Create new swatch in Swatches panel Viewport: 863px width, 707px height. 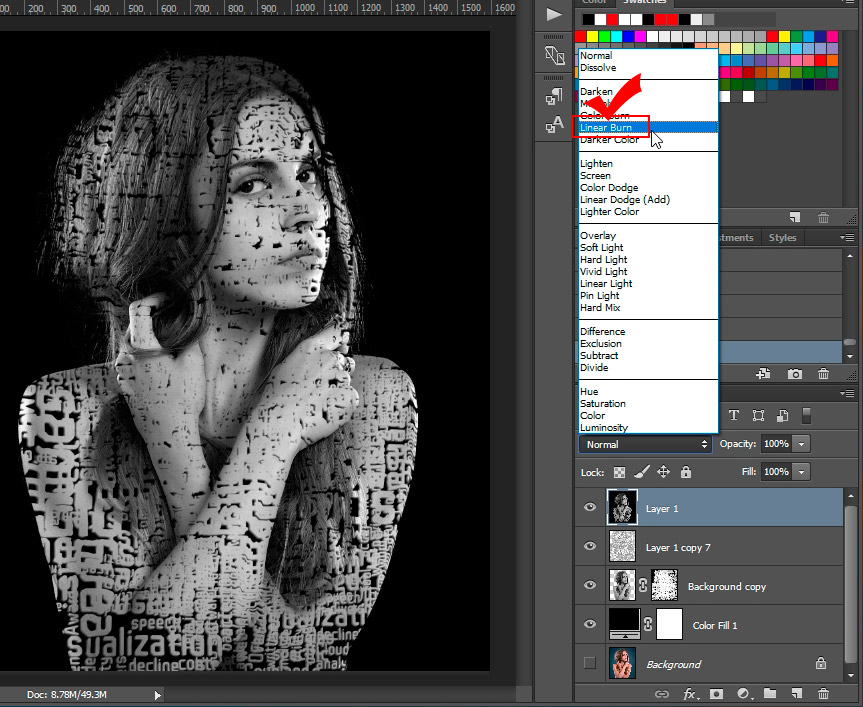pos(794,217)
